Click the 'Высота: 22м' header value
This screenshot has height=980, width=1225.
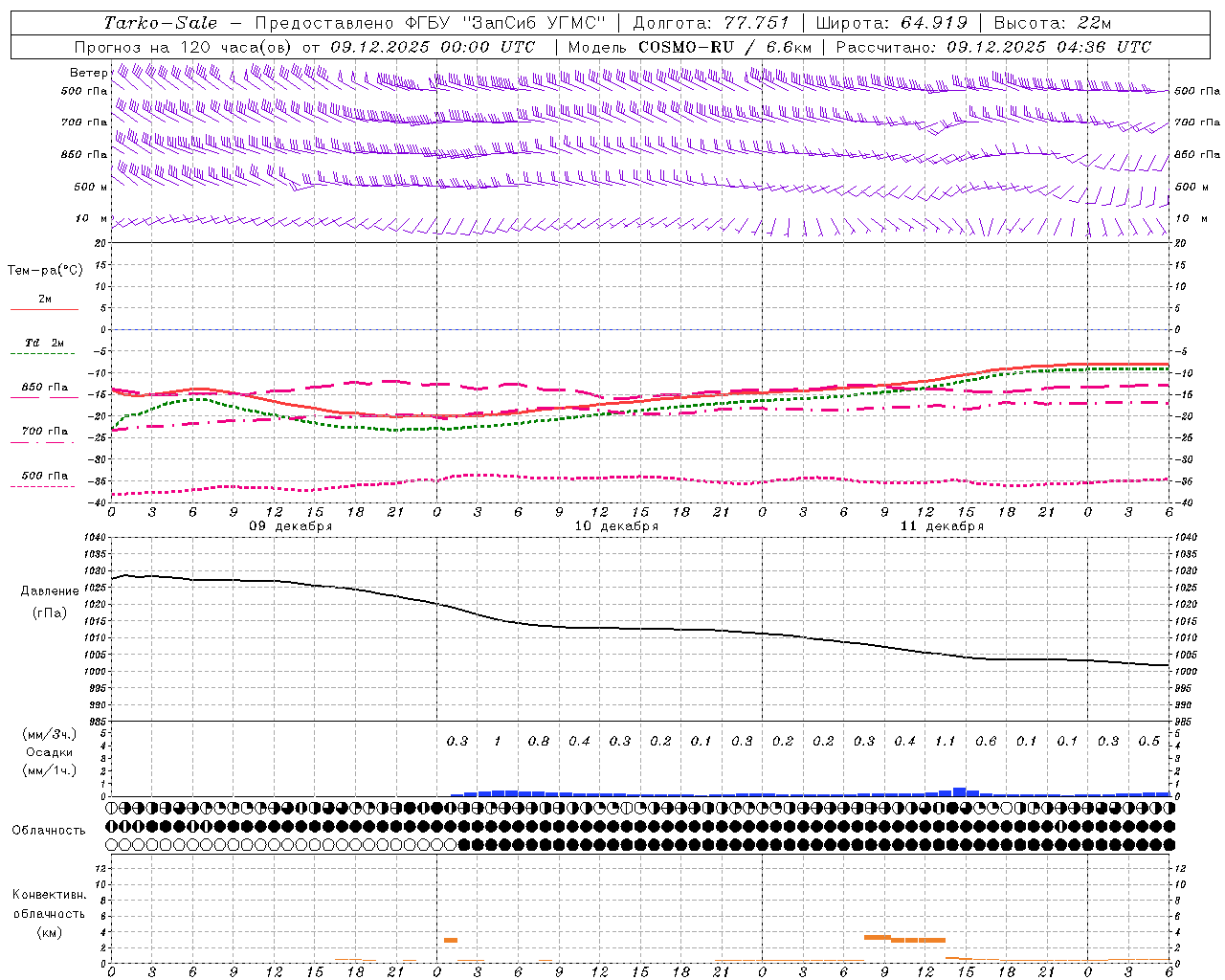click(1053, 23)
